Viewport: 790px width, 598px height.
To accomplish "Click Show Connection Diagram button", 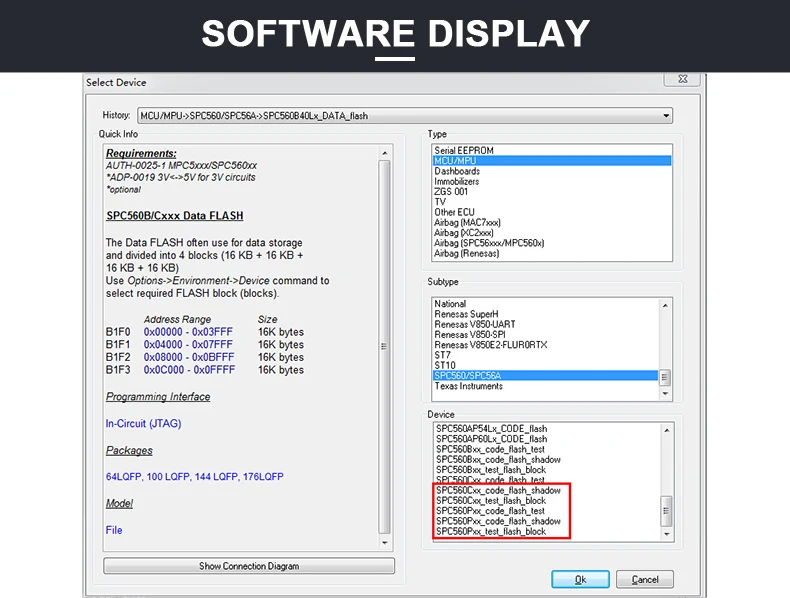I will [x=249, y=566].
